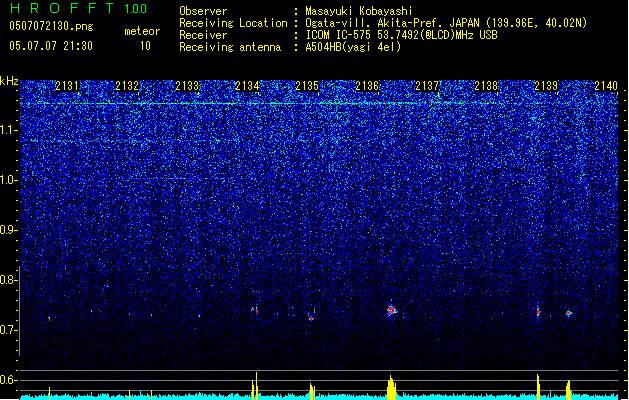The height and width of the screenshot is (400, 629).
Task: Click the last meteor echo right of 2139
Action: (568, 313)
